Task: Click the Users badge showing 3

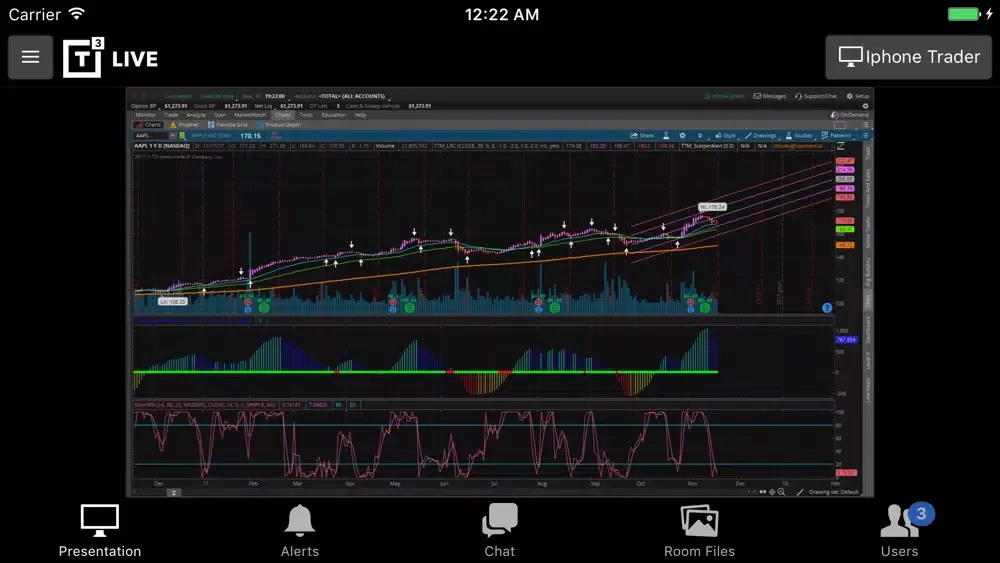Action: [x=921, y=514]
